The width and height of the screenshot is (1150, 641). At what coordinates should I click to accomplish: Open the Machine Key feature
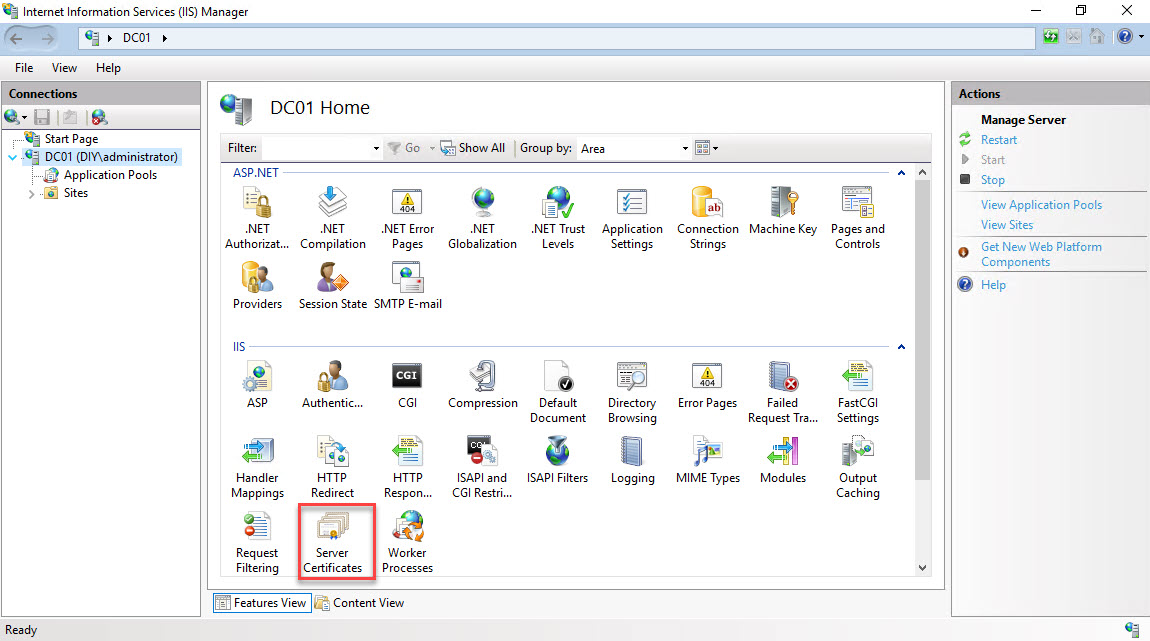point(782,211)
